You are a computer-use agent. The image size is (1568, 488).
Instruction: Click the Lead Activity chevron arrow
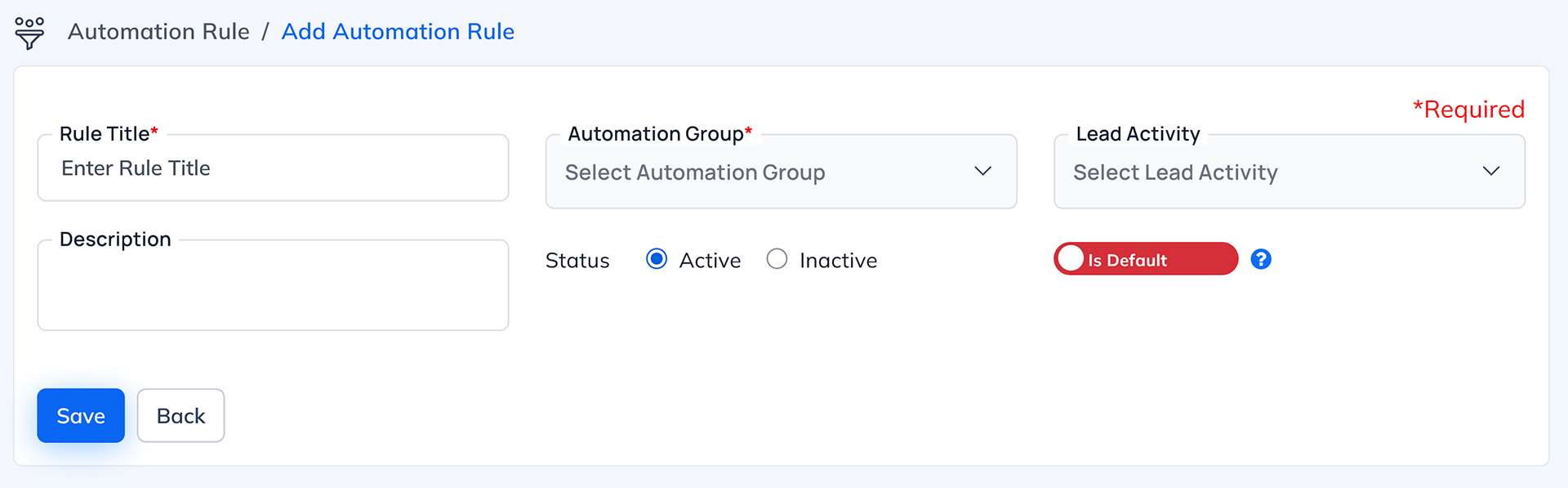click(1490, 172)
